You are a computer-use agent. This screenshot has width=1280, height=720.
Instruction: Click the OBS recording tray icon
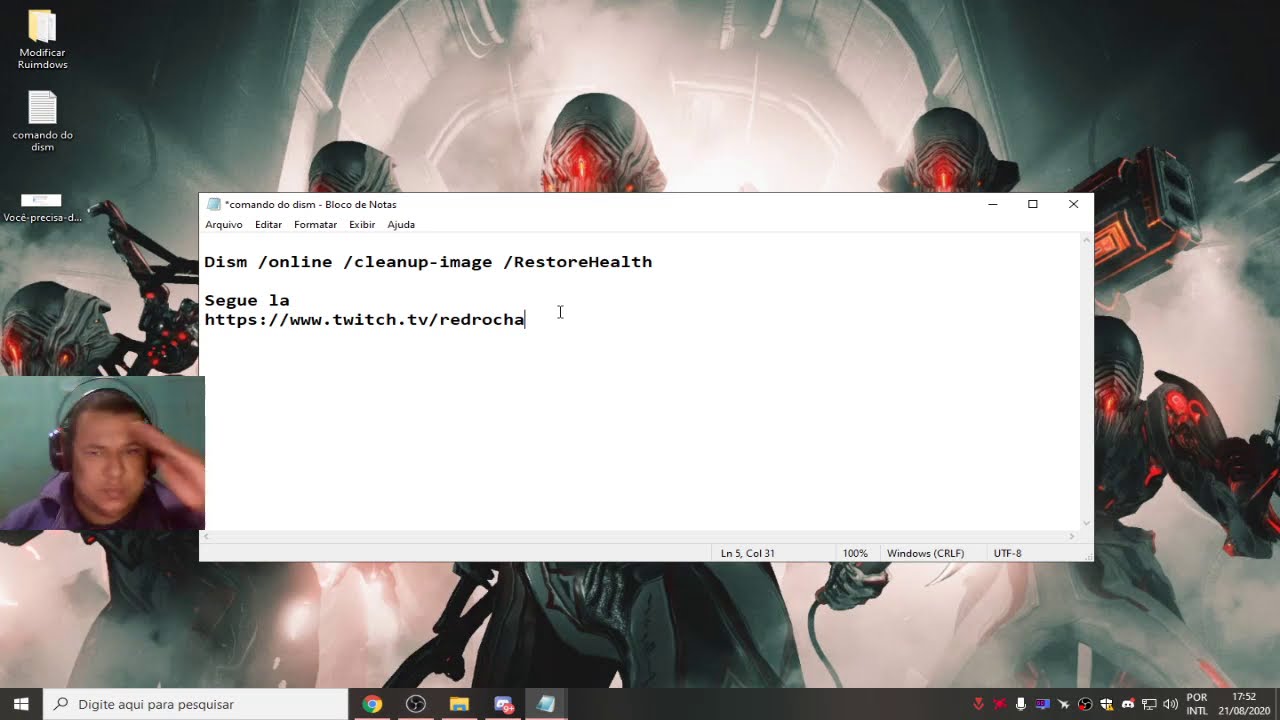coord(1085,704)
